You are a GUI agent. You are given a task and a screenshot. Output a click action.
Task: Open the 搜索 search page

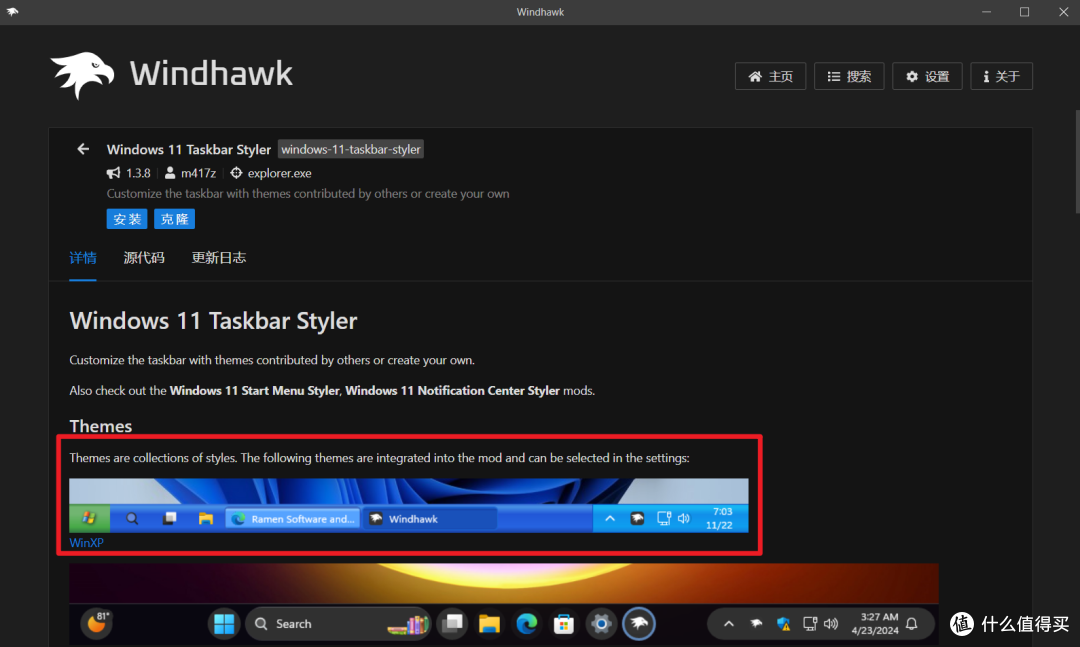tap(848, 77)
